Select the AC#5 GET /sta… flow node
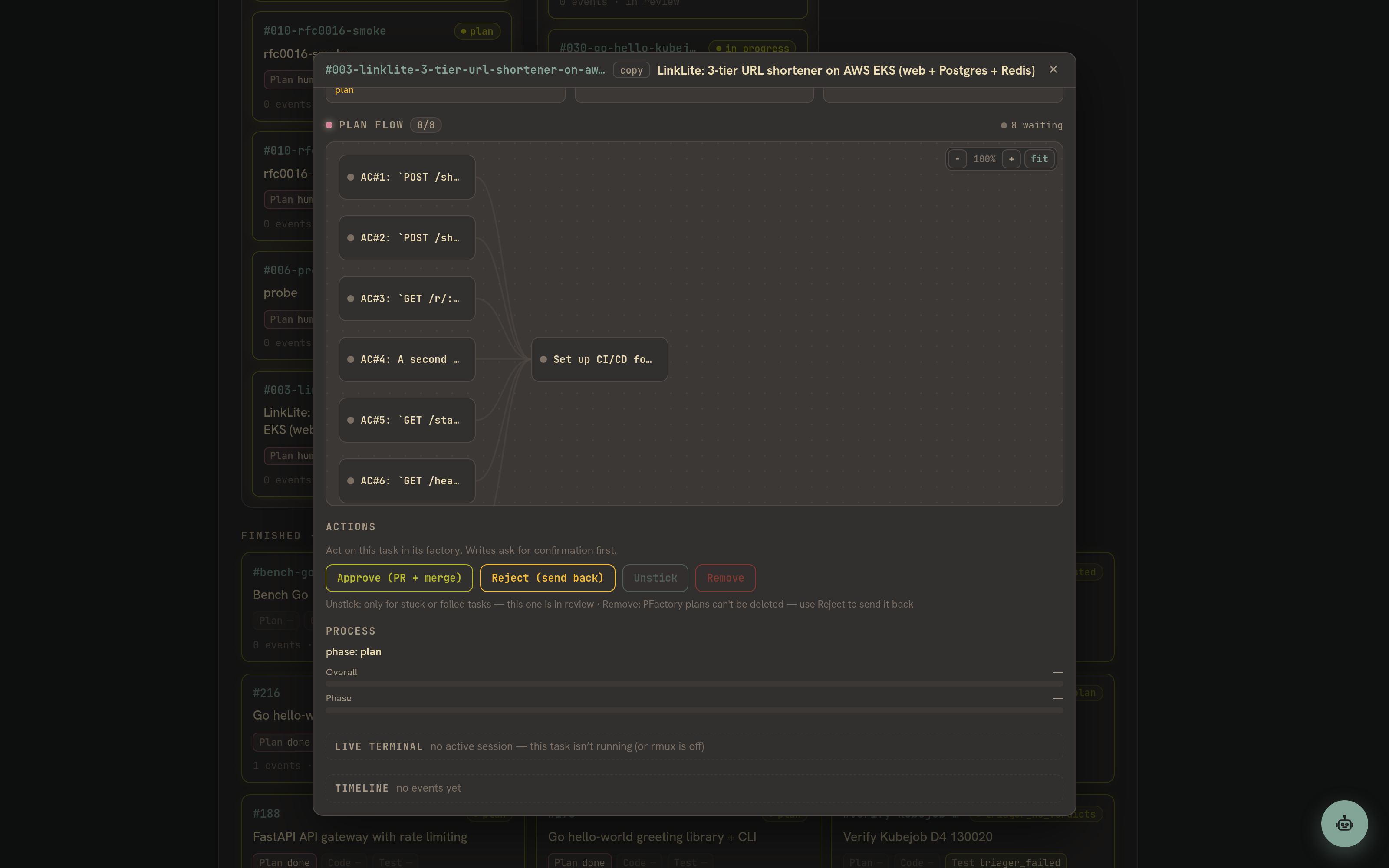Screen dimensions: 1389x868 407,420
